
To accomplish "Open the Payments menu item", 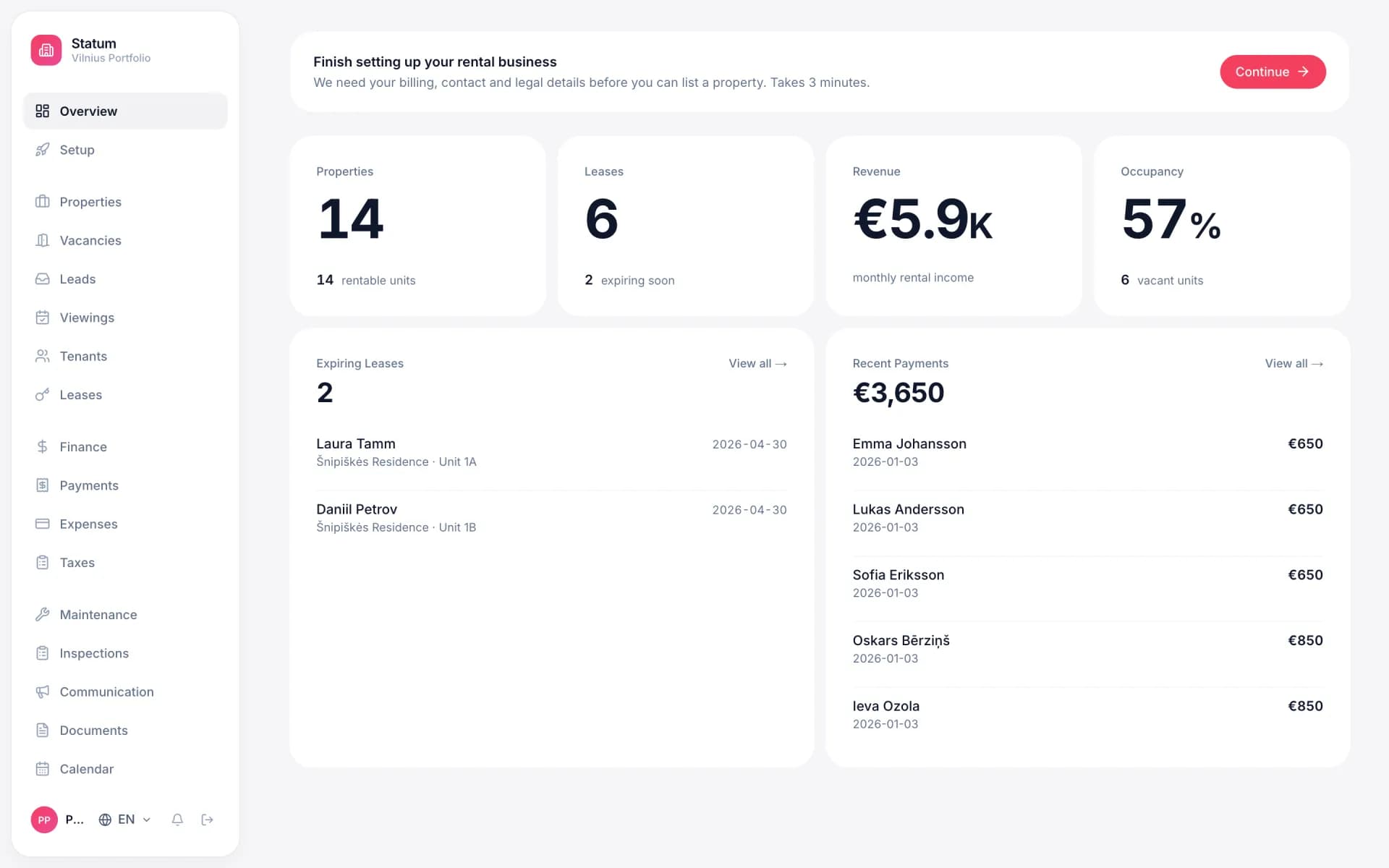I will tap(125, 485).
